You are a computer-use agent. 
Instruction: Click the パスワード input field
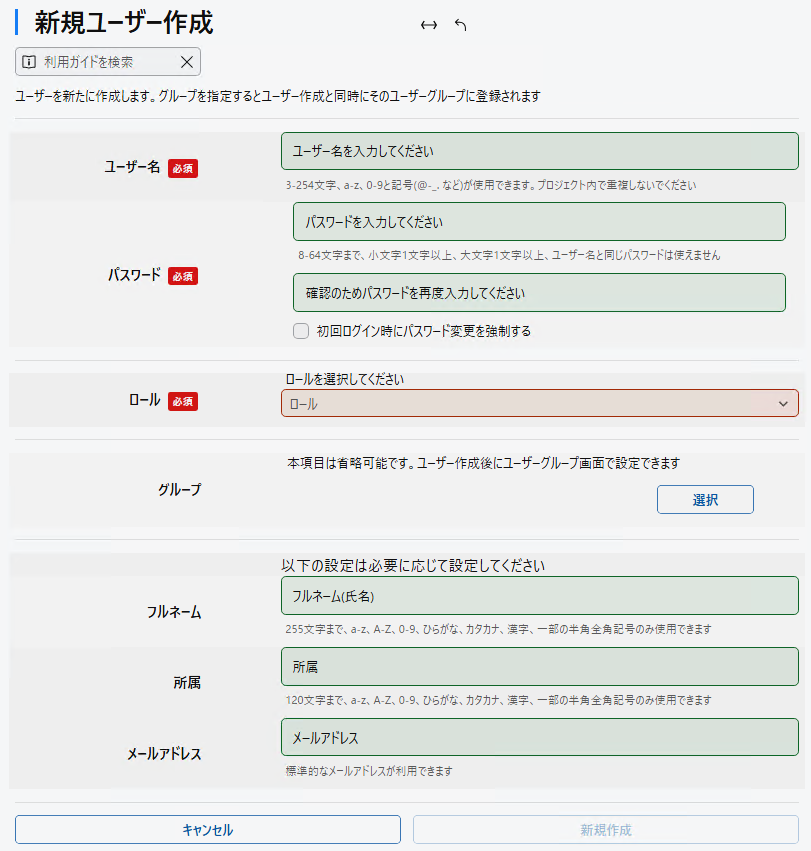[539, 221]
